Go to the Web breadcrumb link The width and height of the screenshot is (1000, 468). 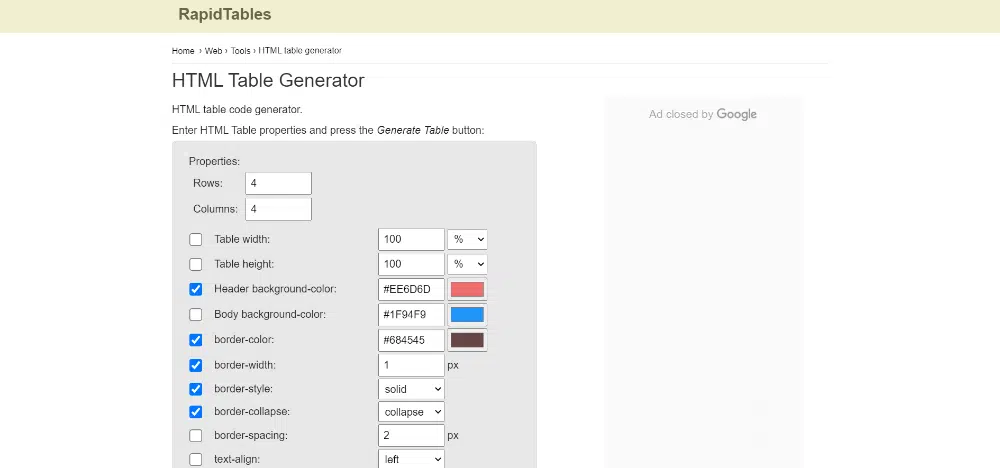pyautogui.click(x=213, y=50)
